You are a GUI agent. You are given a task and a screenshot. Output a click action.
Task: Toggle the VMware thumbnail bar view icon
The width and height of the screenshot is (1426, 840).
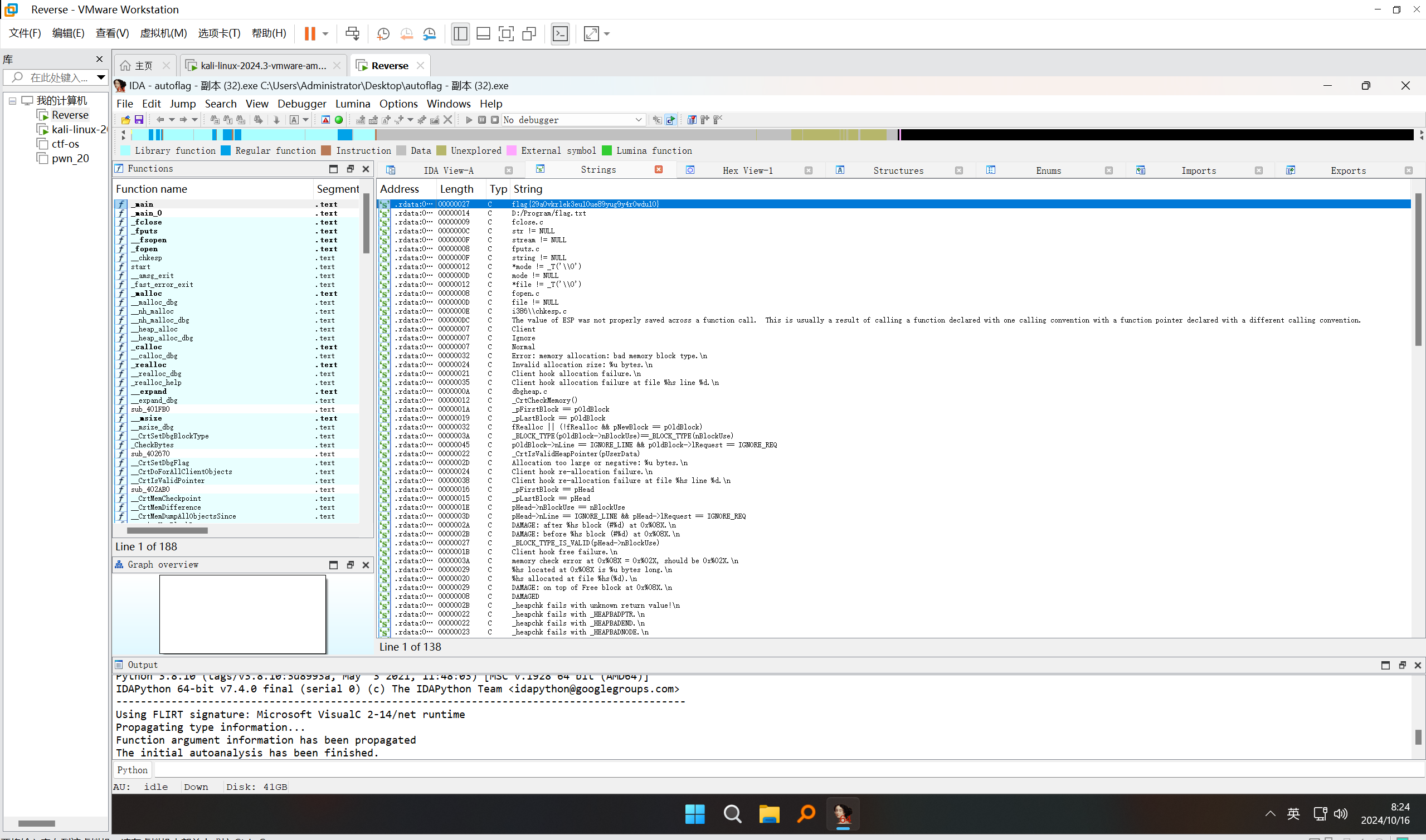pyautogui.click(x=484, y=33)
